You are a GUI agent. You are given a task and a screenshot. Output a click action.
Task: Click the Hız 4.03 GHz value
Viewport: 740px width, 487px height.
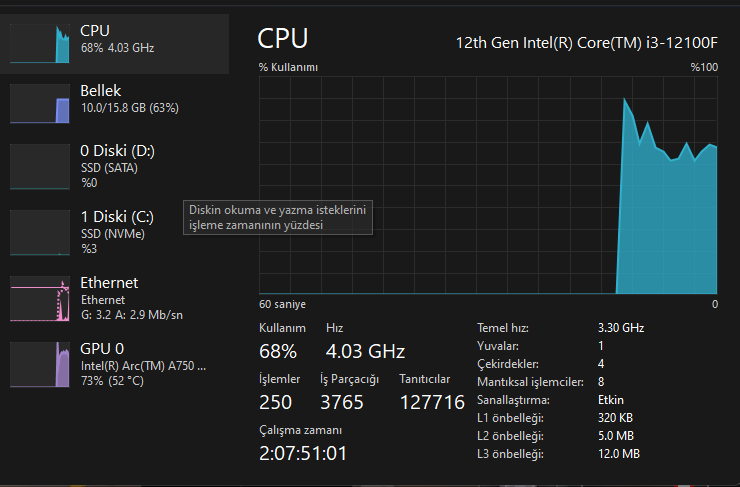pyautogui.click(x=365, y=351)
